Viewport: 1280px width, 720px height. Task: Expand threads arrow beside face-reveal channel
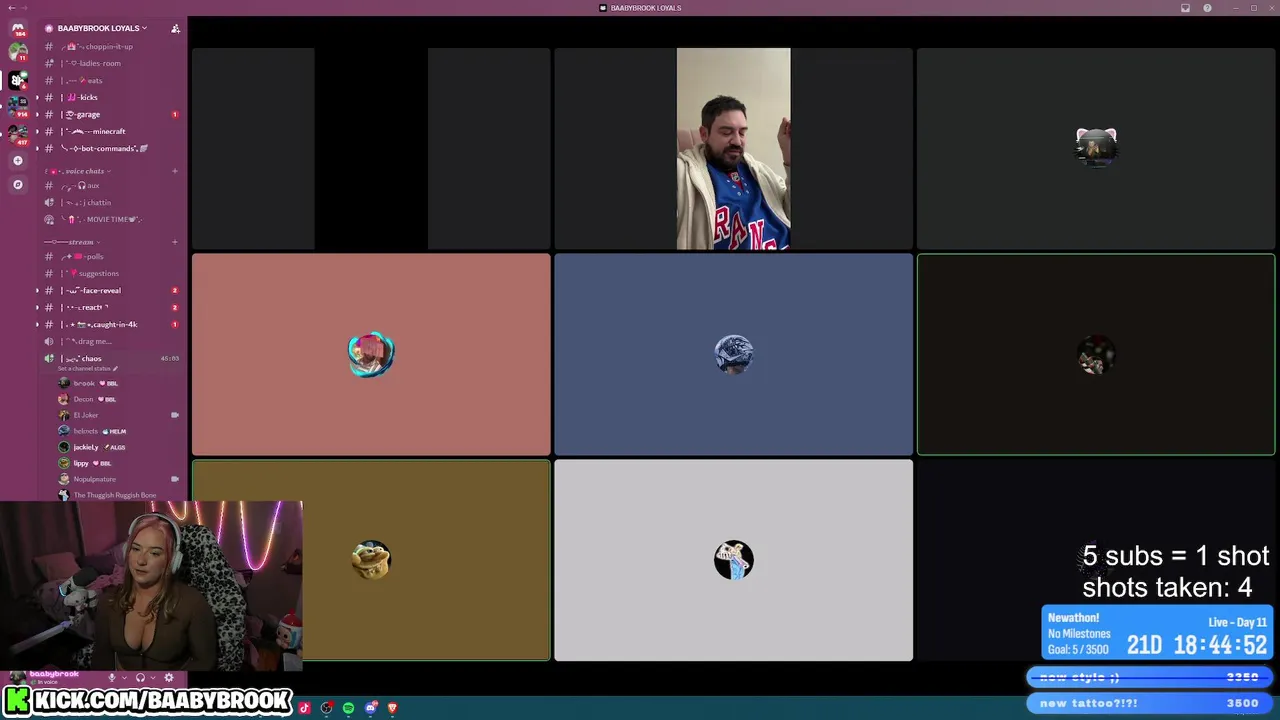[38, 290]
